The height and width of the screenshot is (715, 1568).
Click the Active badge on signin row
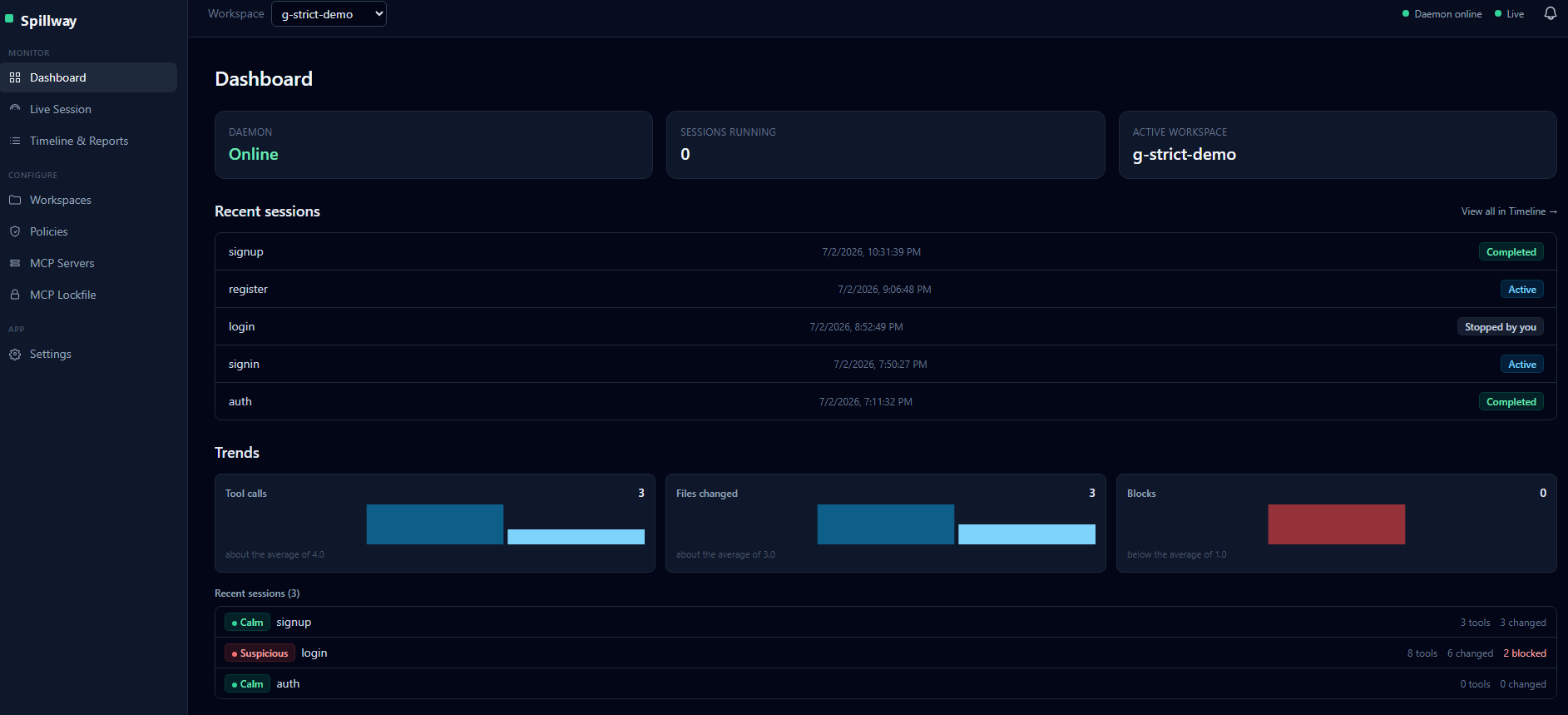click(x=1522, y=365)
